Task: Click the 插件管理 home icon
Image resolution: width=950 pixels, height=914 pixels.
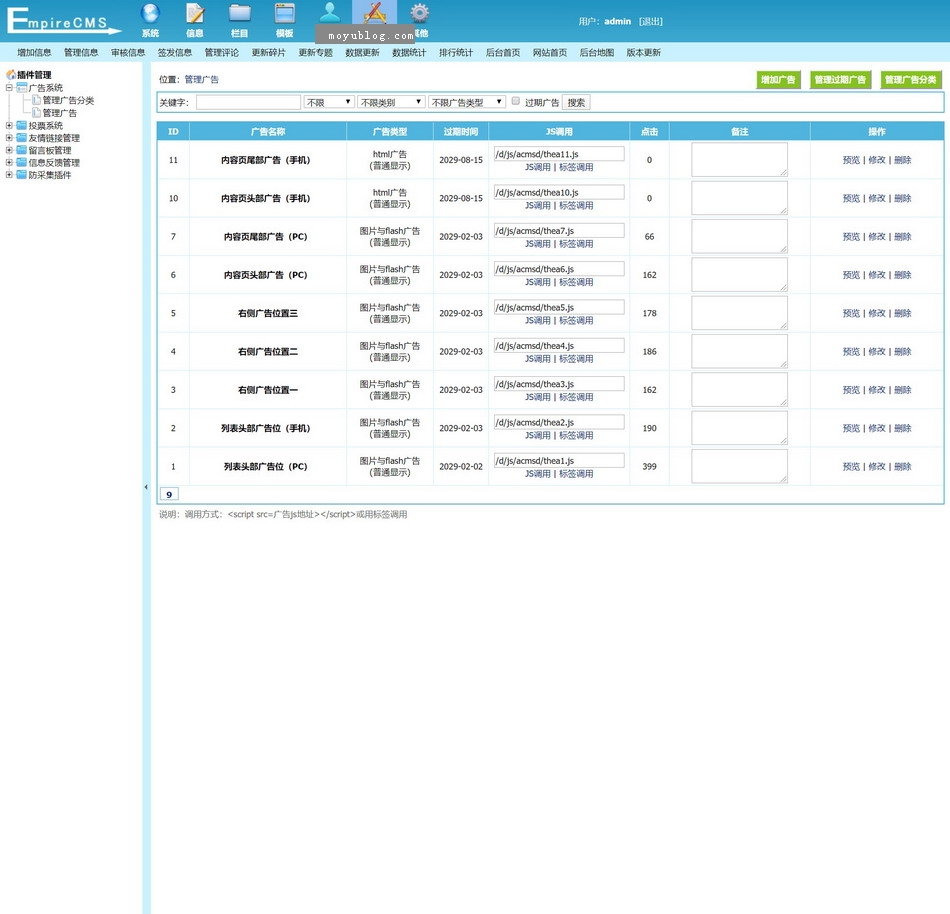Action: [11, 75]
